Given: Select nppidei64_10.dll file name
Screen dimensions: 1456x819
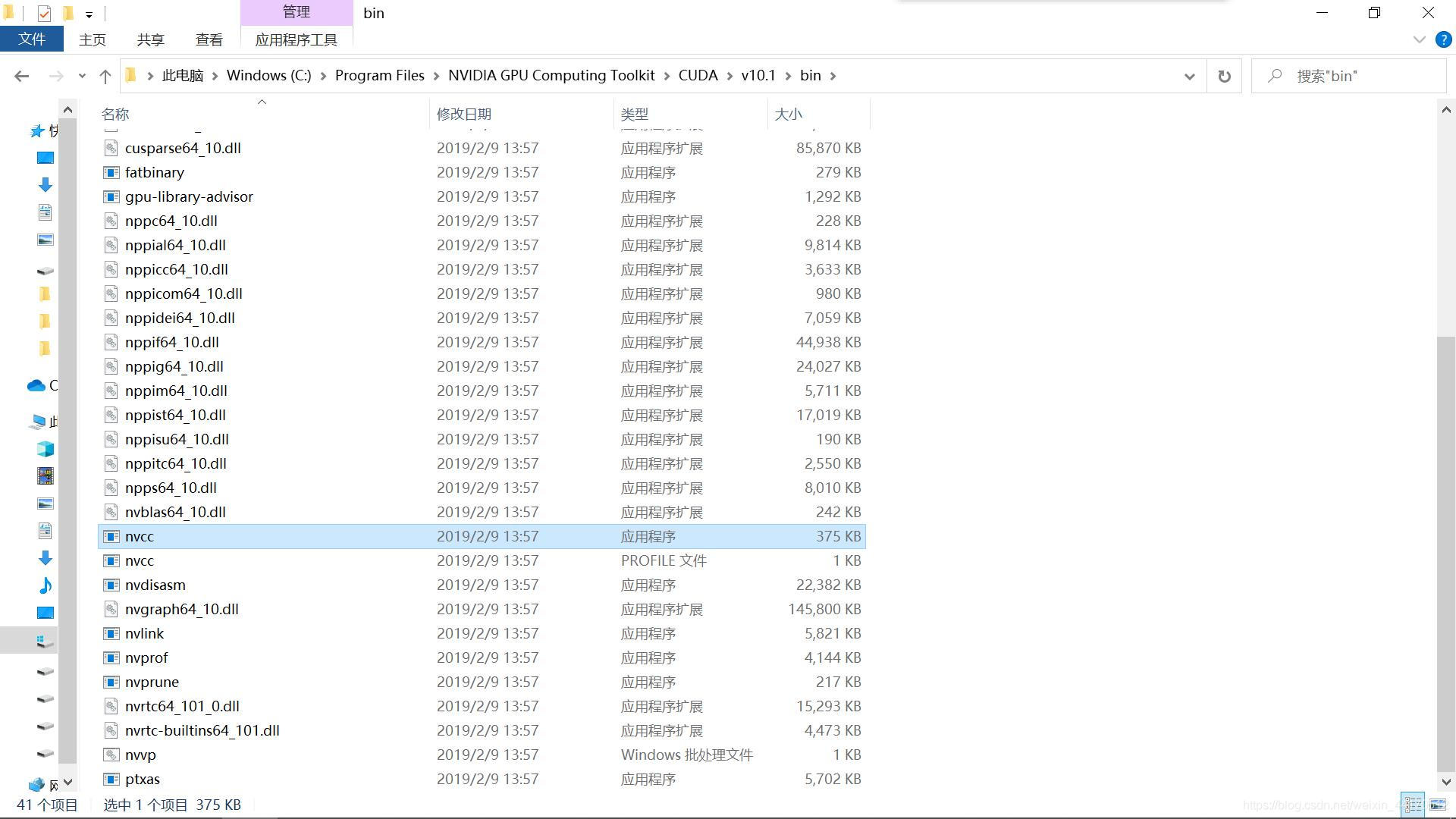Looking at the screenshot, I should pos(180,318).
